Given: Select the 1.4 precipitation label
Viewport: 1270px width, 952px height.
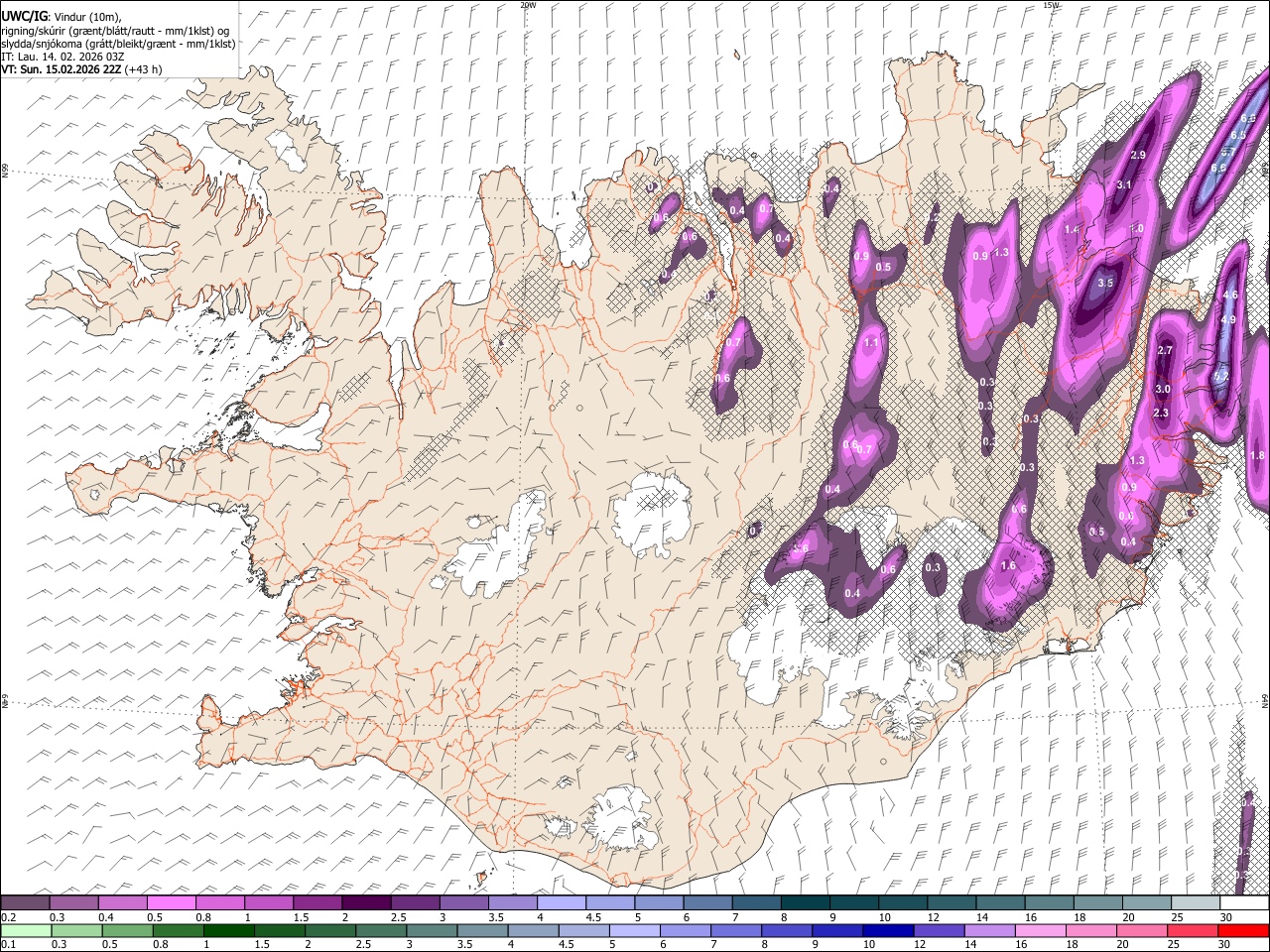Looking at the screenshot, I should point(1072,230).
